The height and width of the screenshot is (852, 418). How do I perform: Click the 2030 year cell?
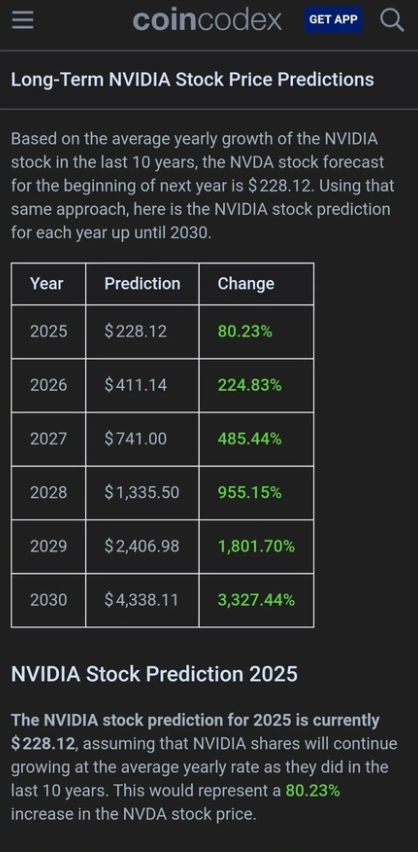point(48,600)
